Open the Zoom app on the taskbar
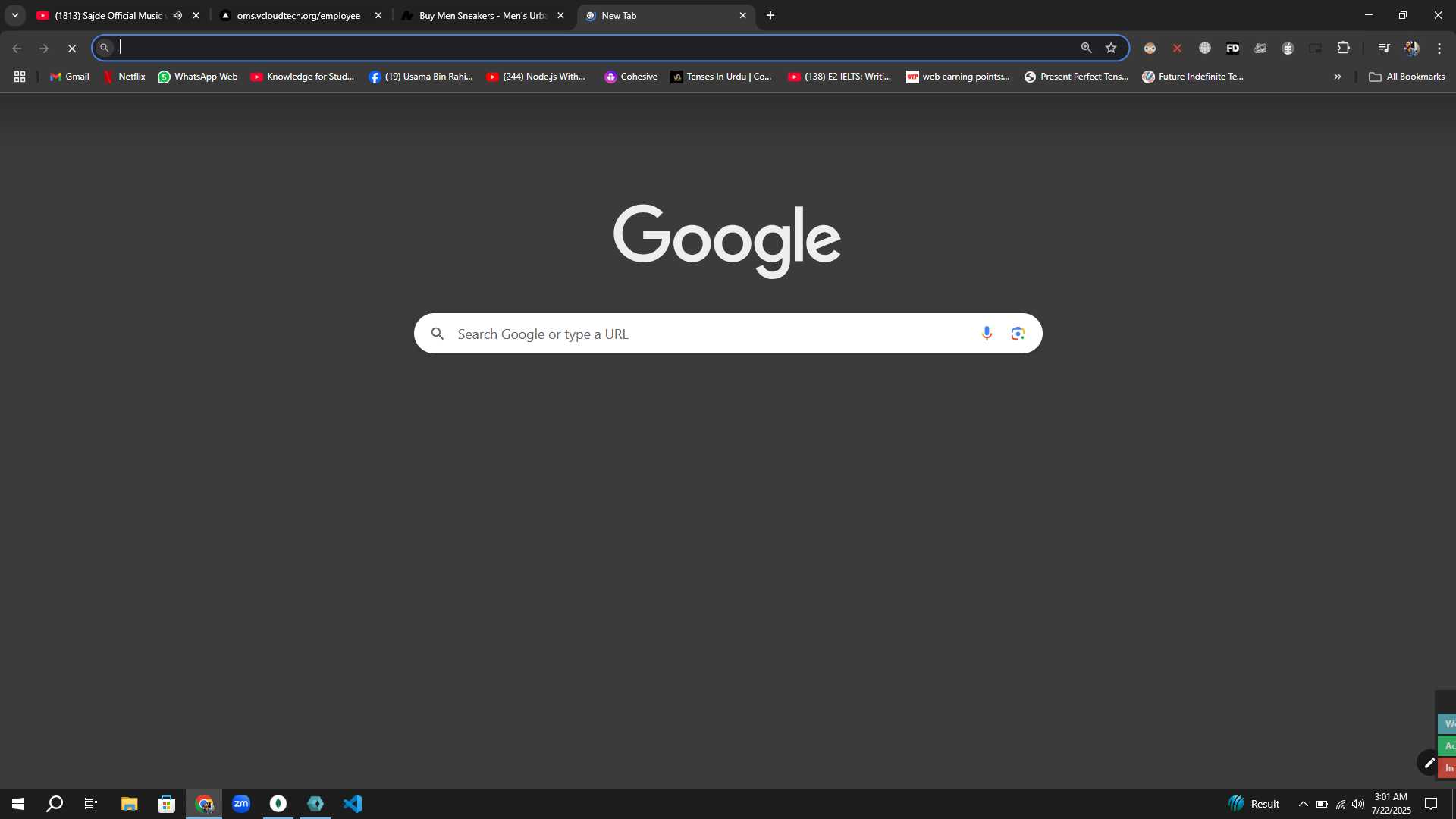Screen dimensions: 1456x819 click(241, 804)
